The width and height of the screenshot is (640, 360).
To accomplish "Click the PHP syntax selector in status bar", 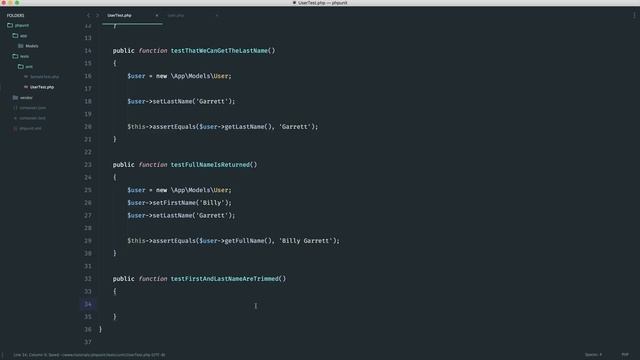I will pyautogui.click(x=625, y=355).
